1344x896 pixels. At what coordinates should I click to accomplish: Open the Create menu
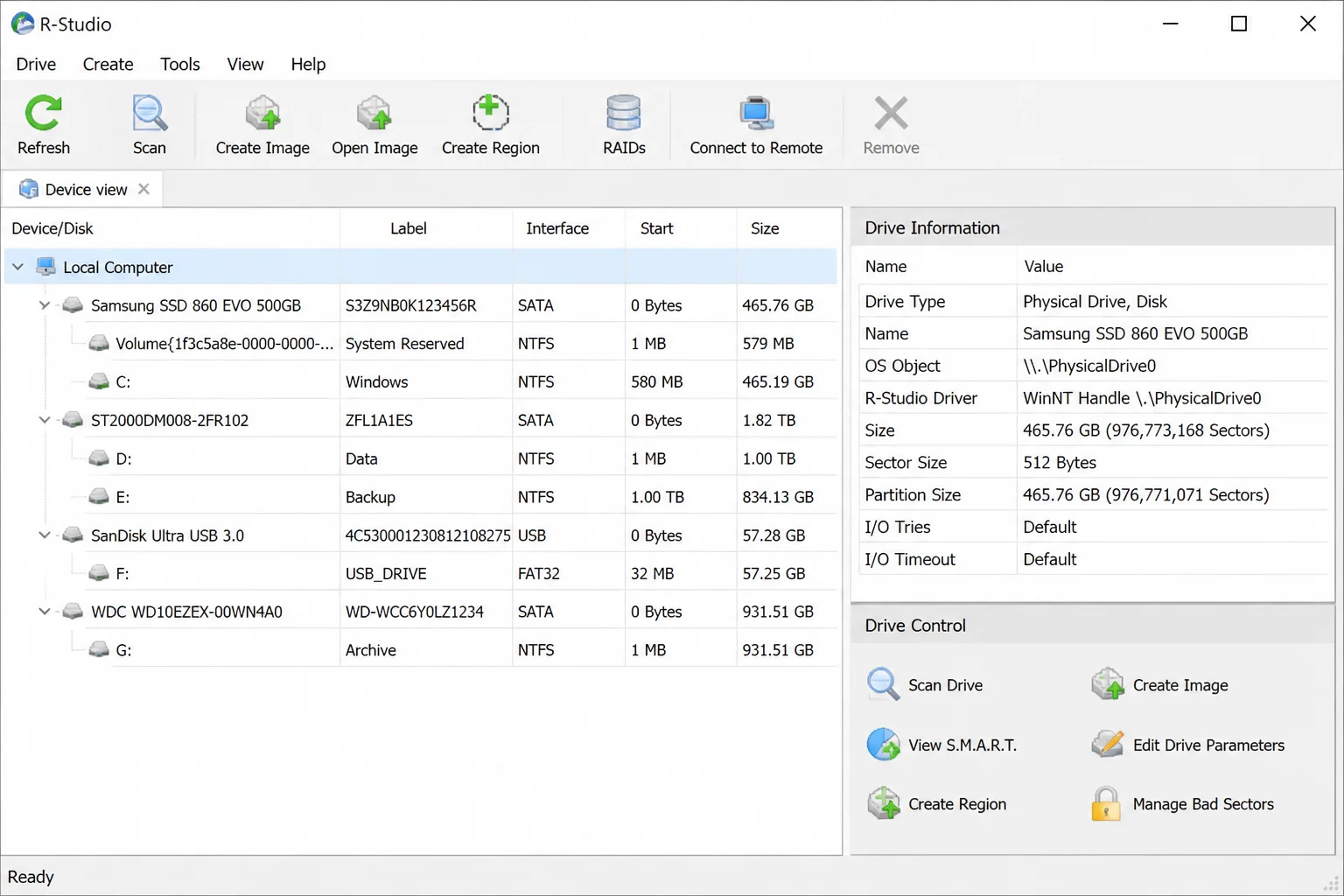point(108,64)
